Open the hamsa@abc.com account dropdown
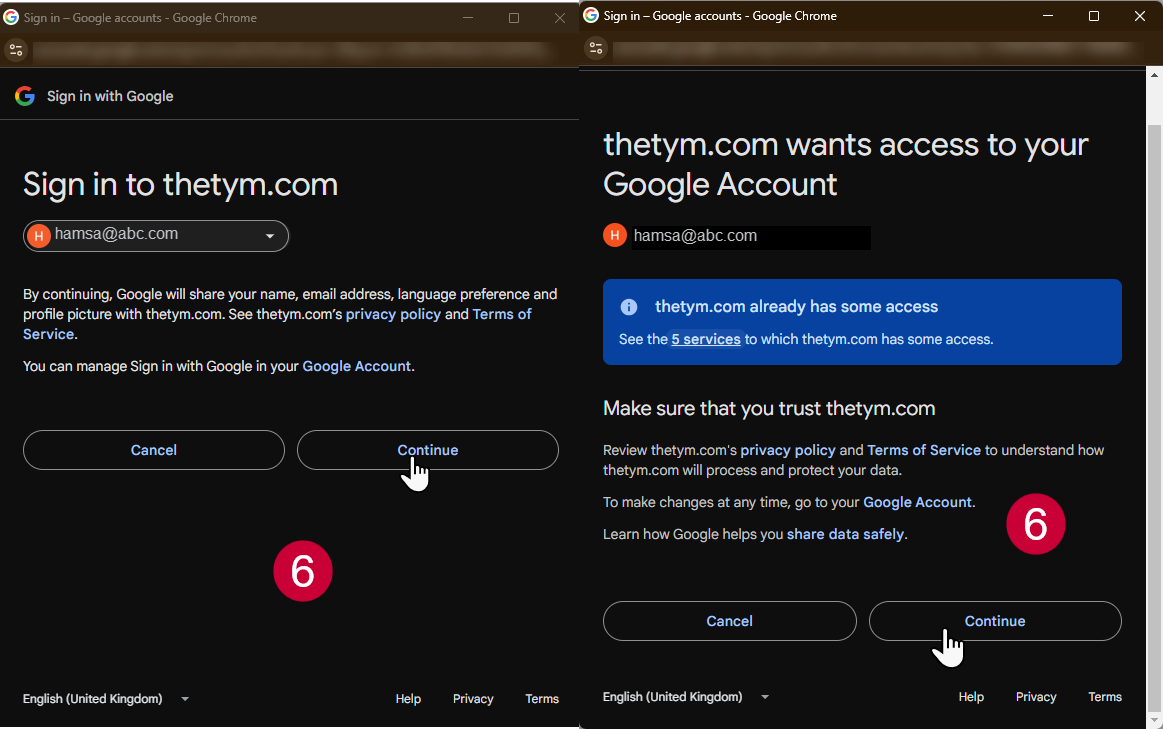 coord(156,236)
